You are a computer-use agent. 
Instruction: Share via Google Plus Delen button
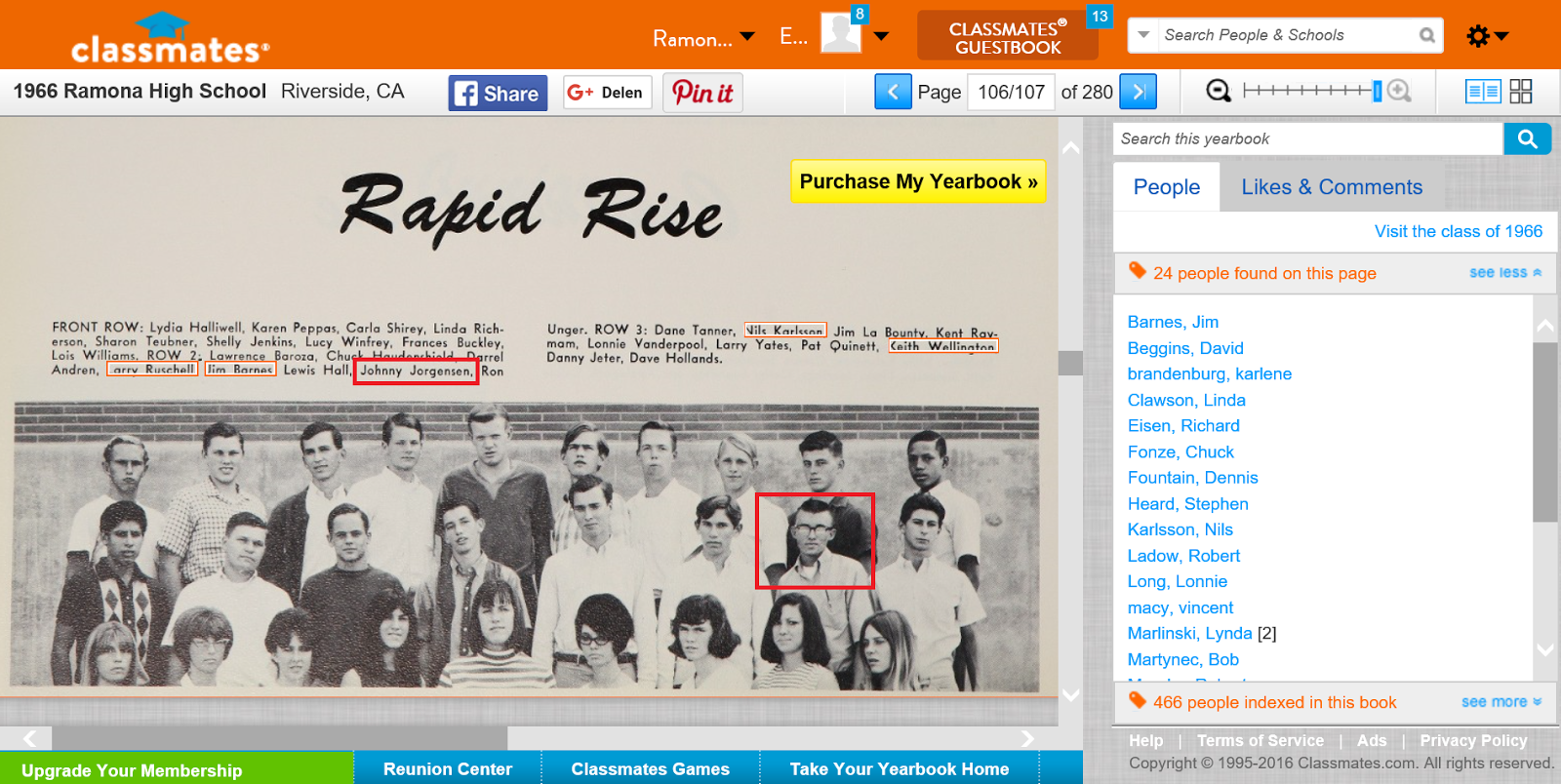[x=607, y=93]
